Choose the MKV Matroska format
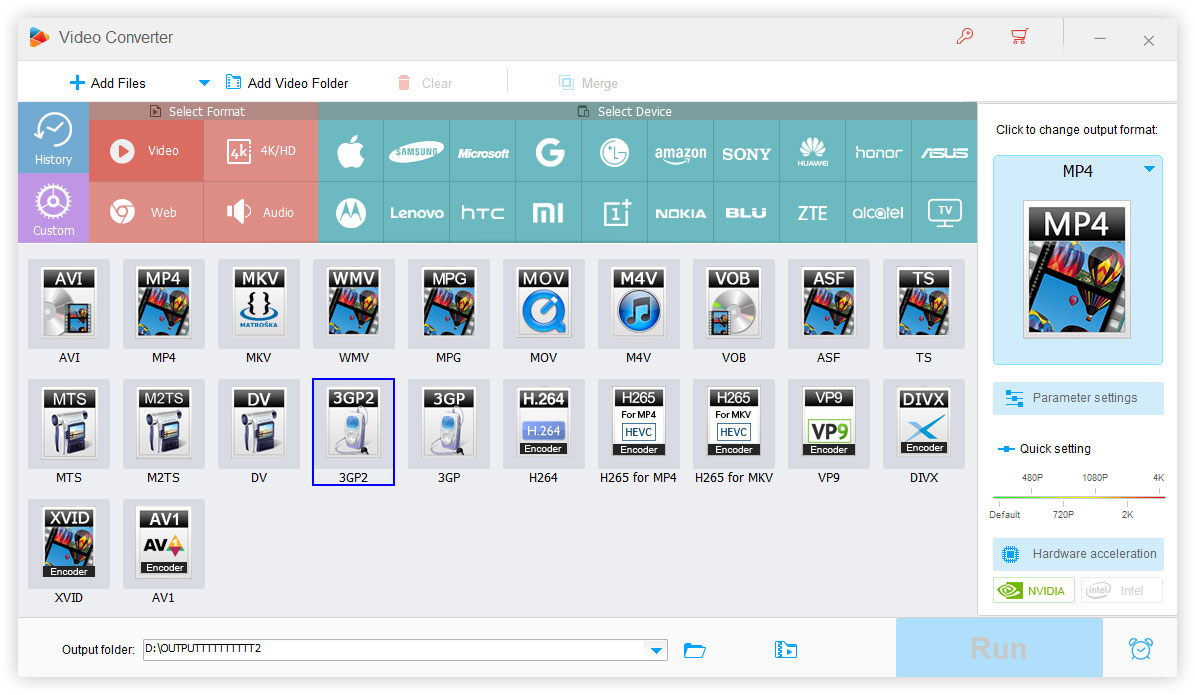Image resolution: width=1195 pixels, height=695 pixels. [x=258, y=304]
